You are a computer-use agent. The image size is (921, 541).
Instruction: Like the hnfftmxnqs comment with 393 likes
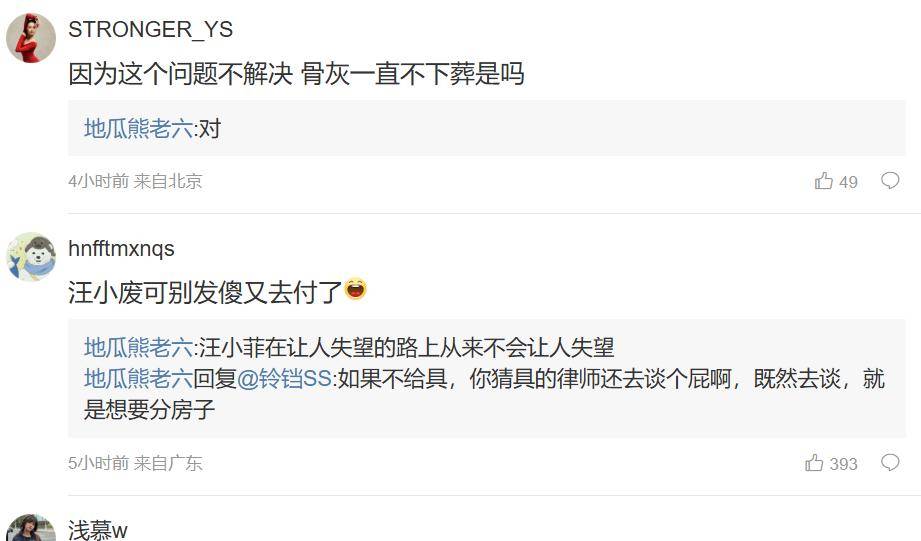point(814,463)
